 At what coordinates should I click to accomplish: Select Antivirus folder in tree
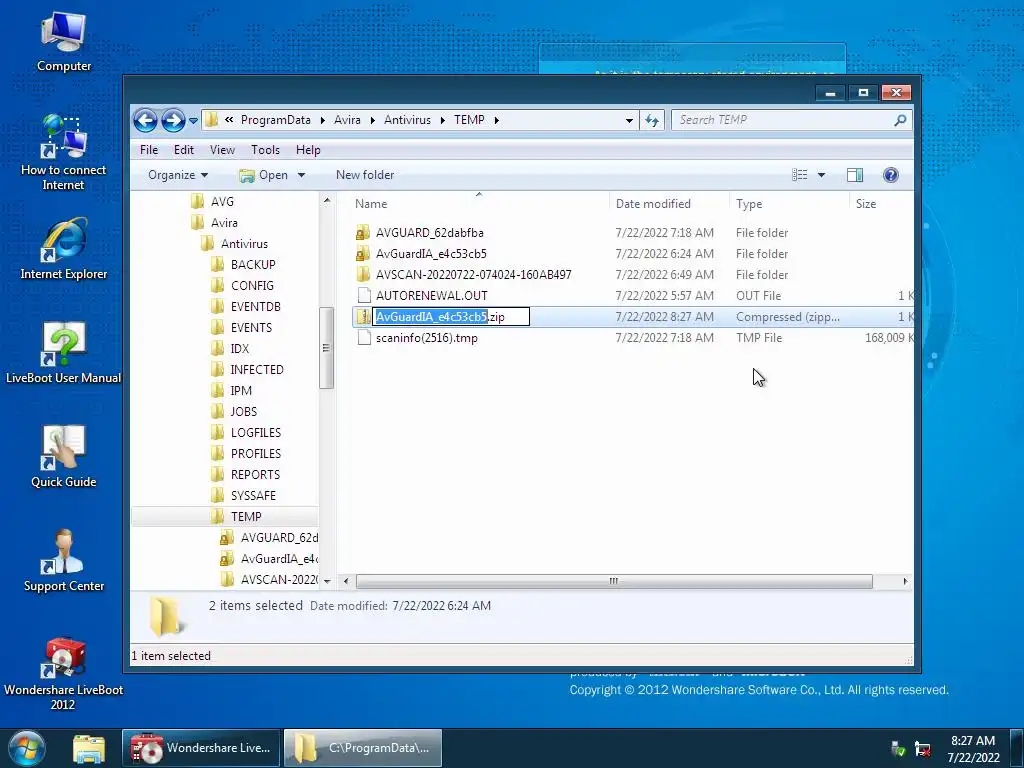click(x=244, y=244)
